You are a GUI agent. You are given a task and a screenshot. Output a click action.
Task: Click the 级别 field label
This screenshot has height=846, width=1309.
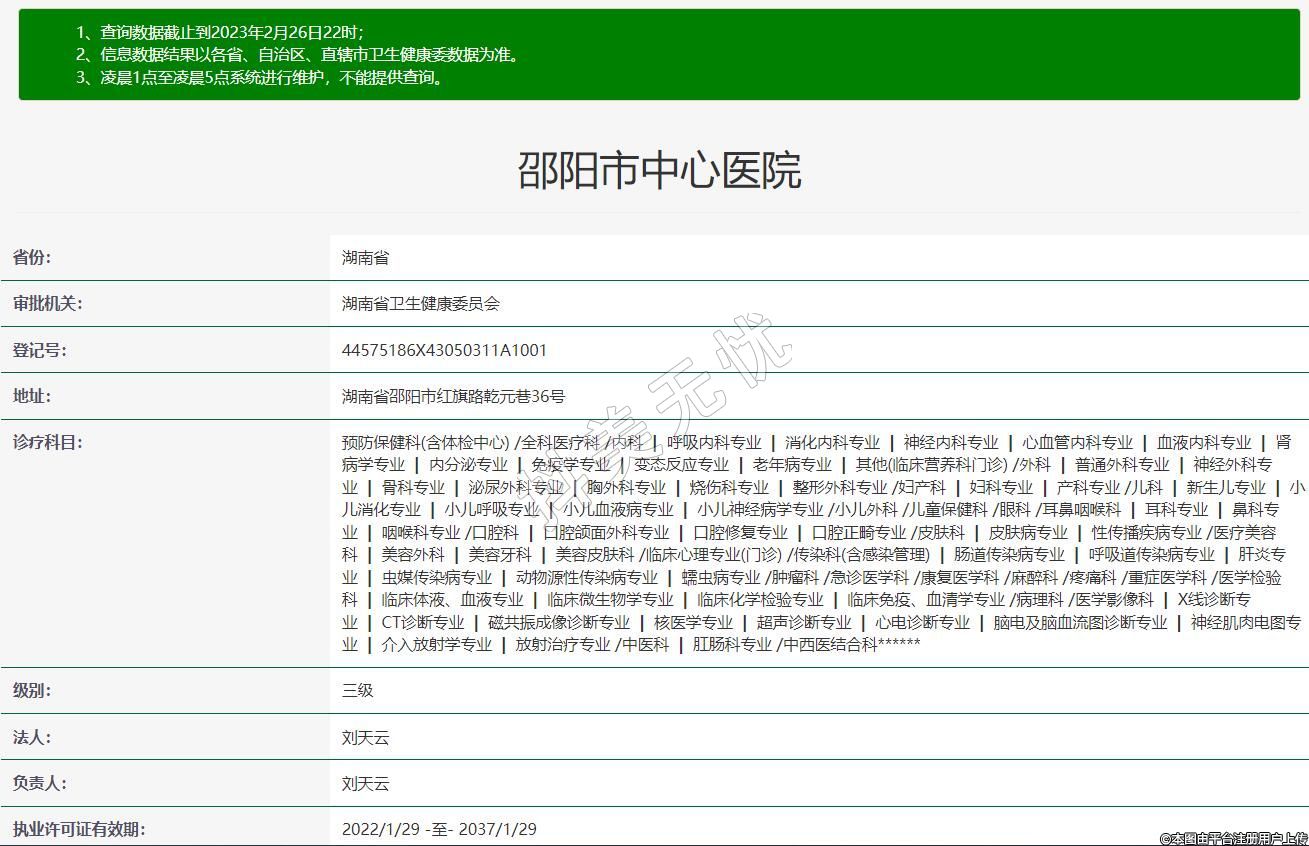(x=32, y=691)
